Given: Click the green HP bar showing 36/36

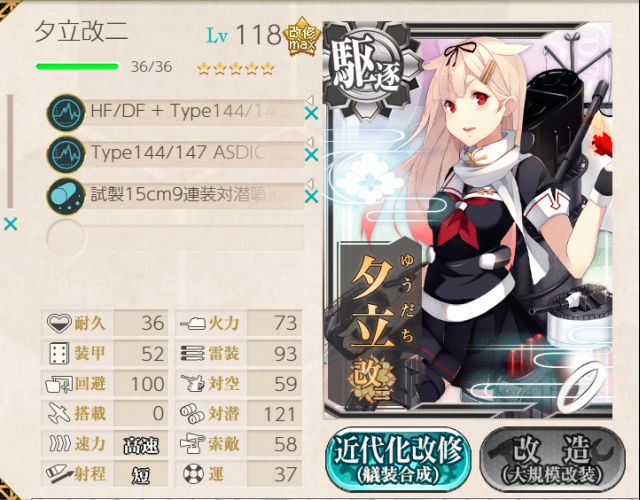Looking at the screenshot, I should click(x=77, y=67).
